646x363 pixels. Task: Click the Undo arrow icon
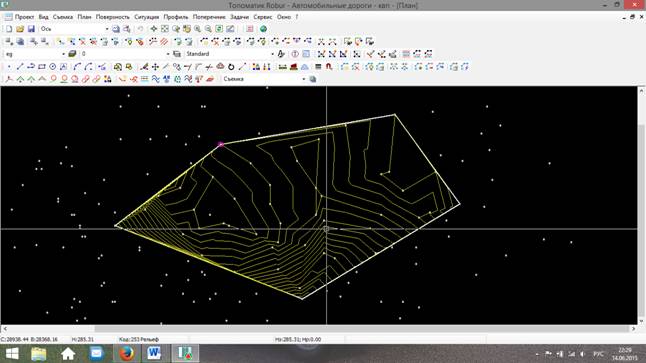[140, 29]
